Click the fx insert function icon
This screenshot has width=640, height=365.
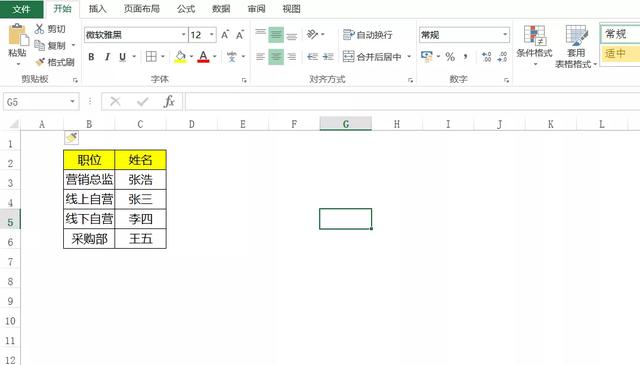pos(169,101)
